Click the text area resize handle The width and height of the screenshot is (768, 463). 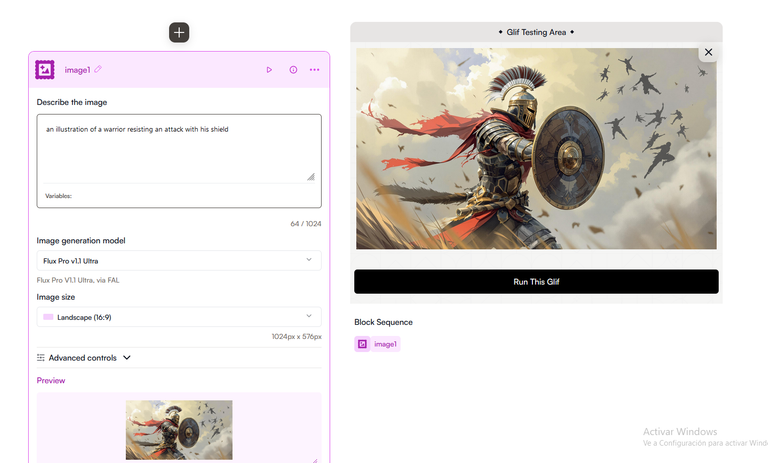(x=311, y=177)
